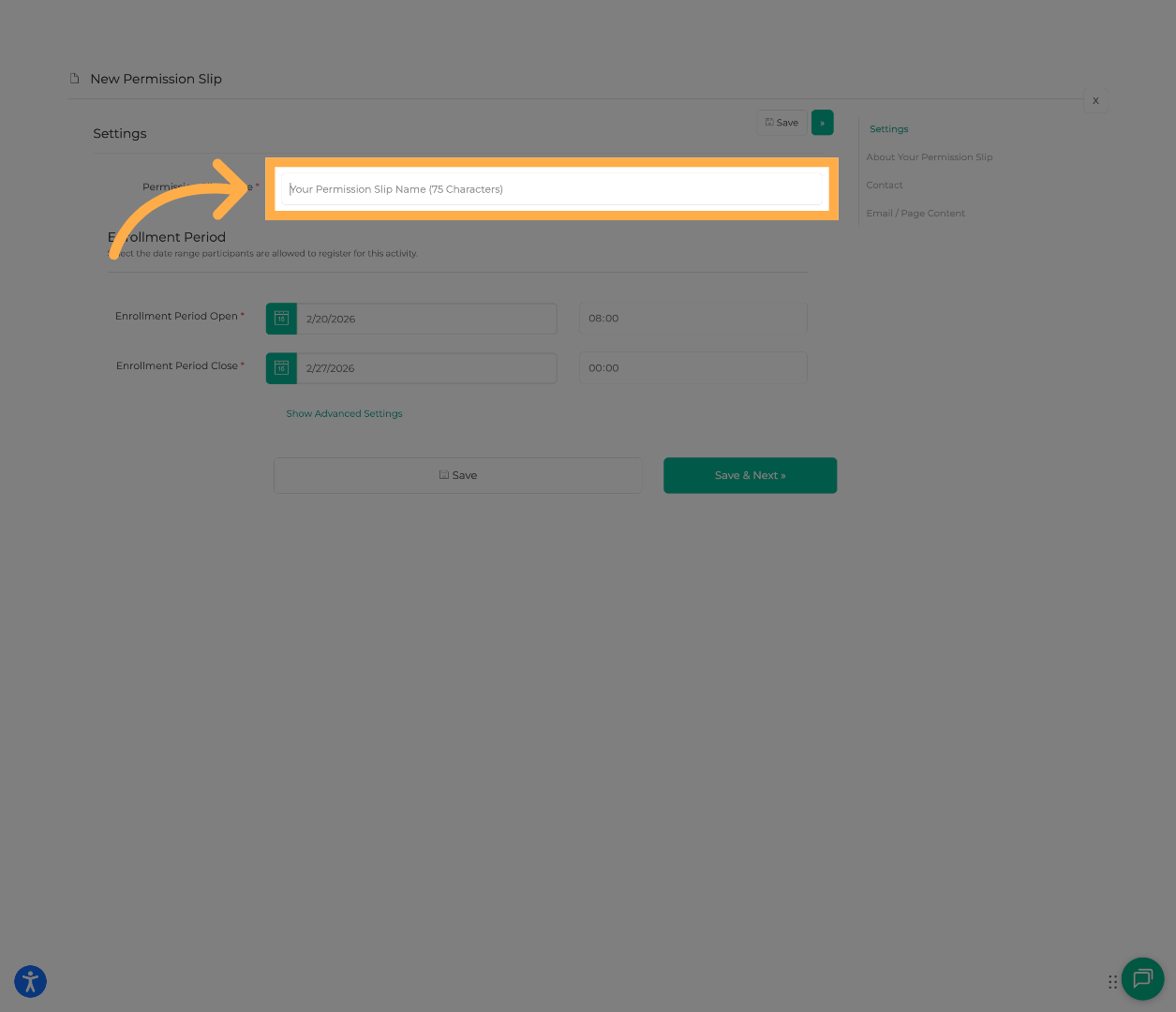The height and width of the screenshot is (1012, 1176).
Task: Click the permission slip name input field
Action: click(551, 188)
